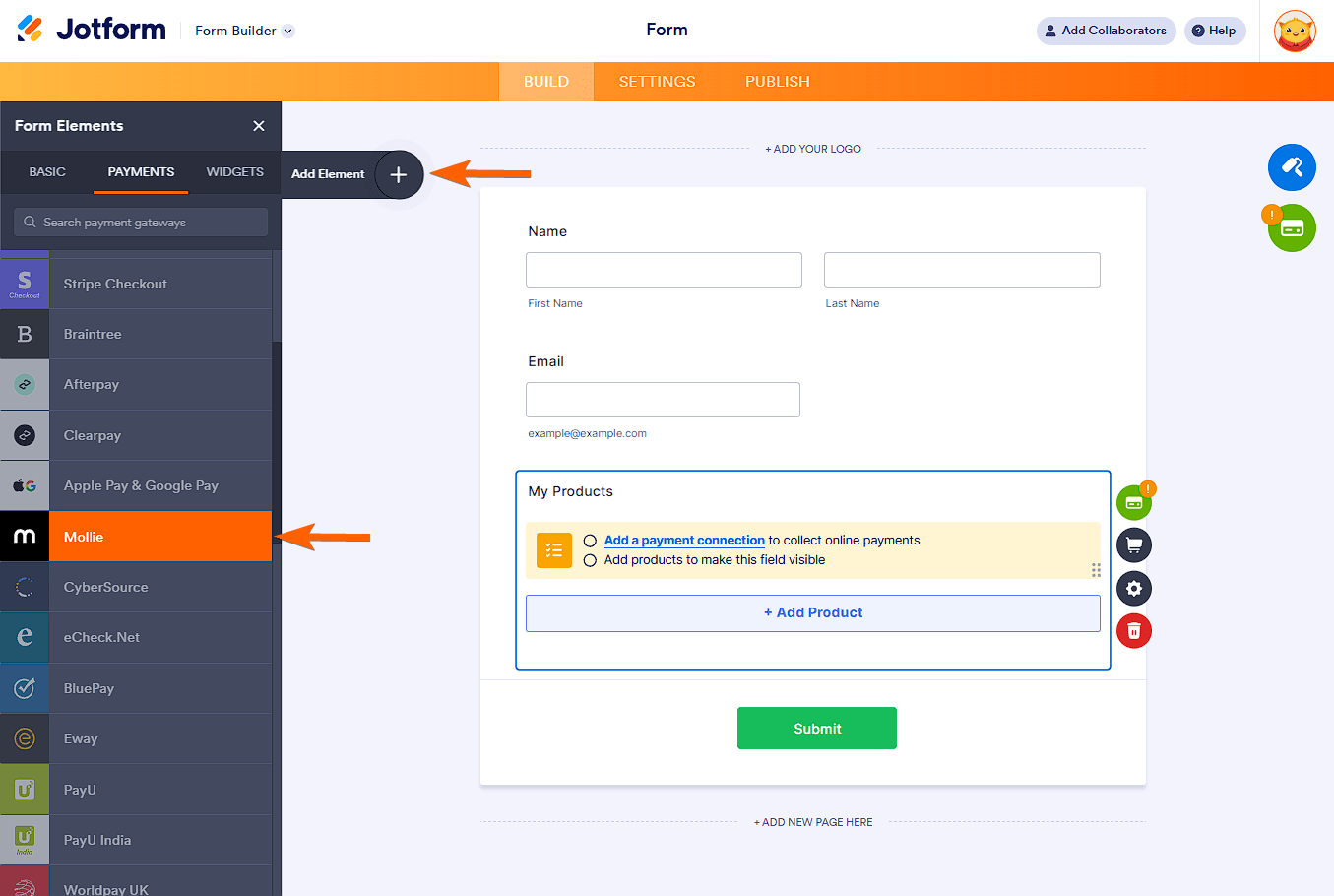The width and height of the screenshot is (1334, 896).
Task: Select the Add products checklist circle
Action: coord(590,560)
